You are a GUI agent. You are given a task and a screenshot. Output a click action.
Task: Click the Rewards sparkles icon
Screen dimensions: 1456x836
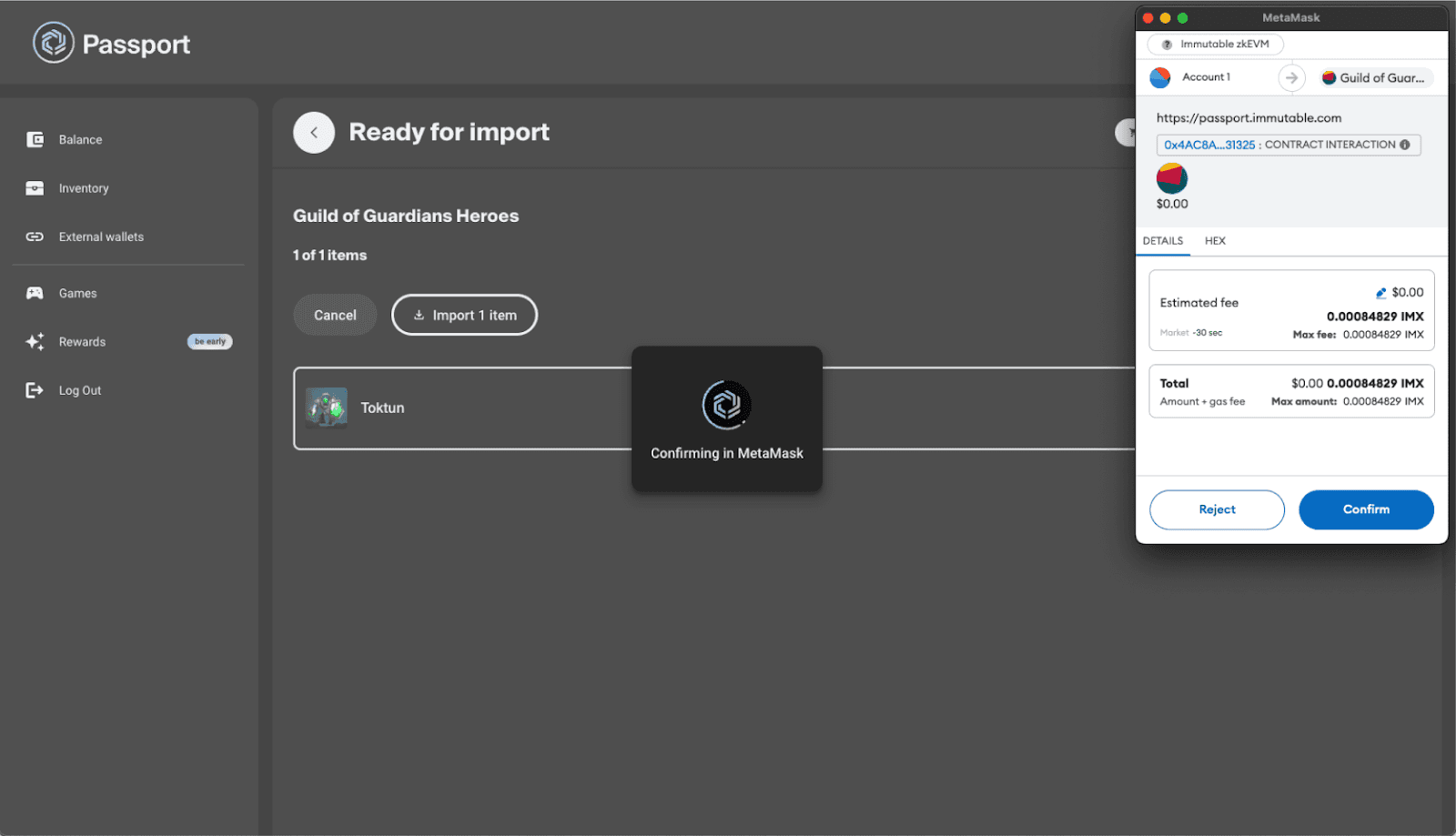point(35,341)
